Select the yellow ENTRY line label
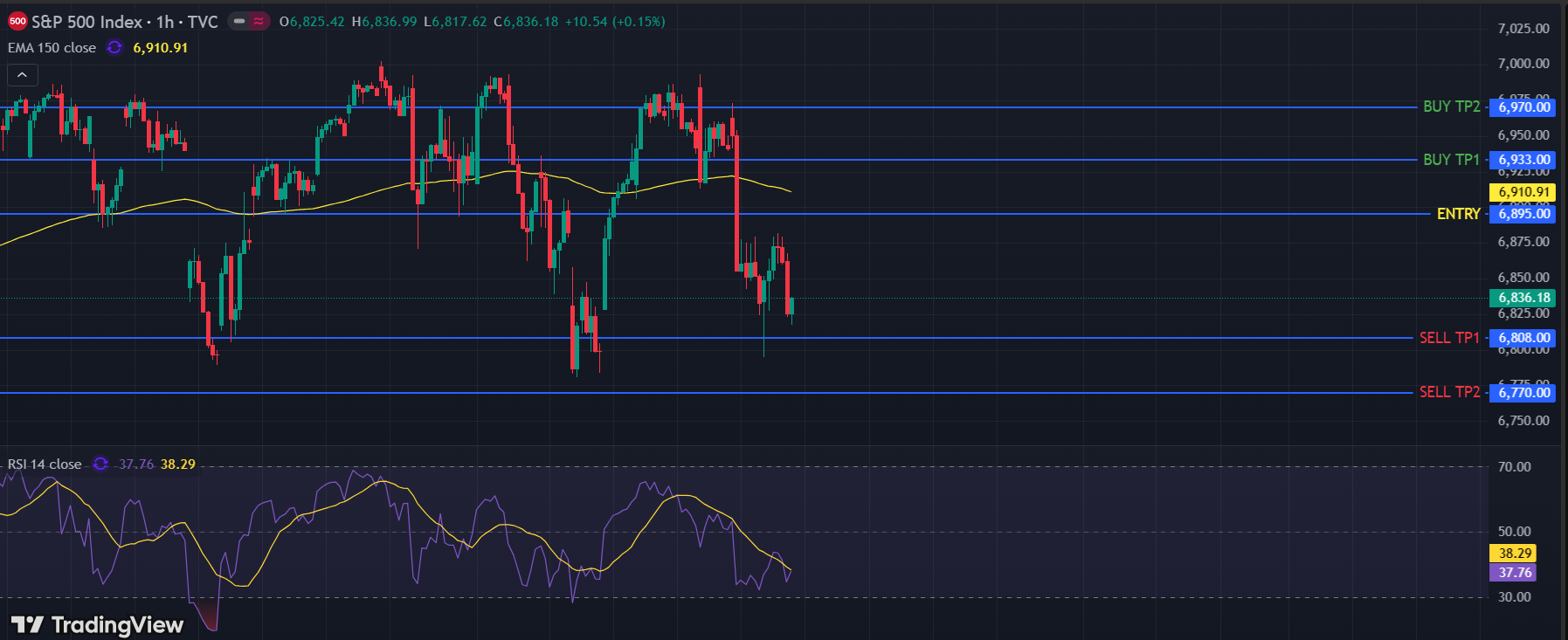Viewport: 1568px width, 640px height. pos(1458,214)
